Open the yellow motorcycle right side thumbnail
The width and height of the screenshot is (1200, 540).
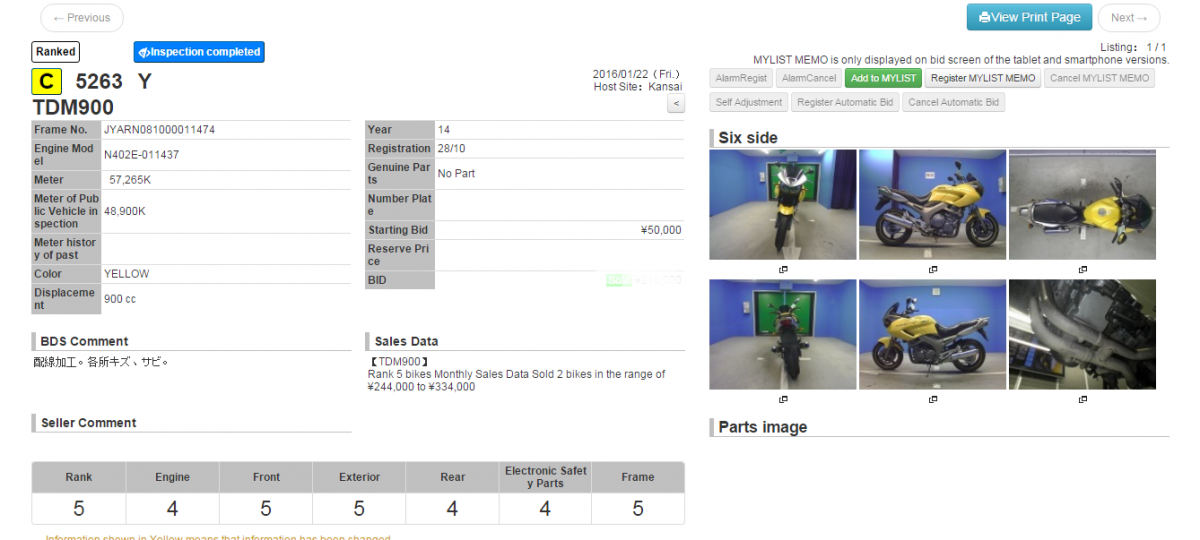[x=932, y=205]
